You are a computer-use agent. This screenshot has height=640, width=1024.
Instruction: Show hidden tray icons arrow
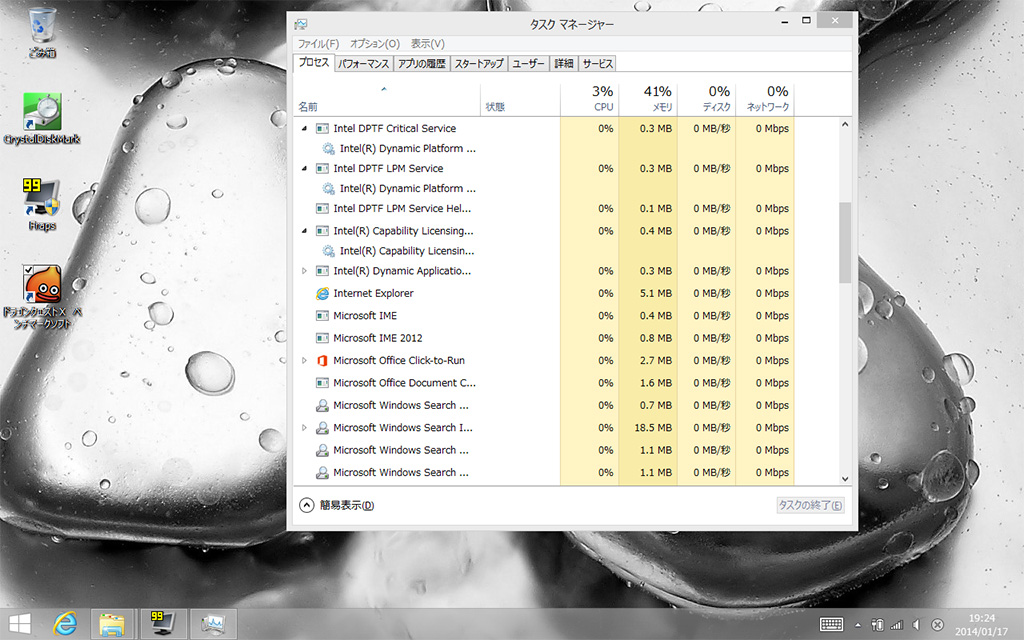(x=857, y=624)
